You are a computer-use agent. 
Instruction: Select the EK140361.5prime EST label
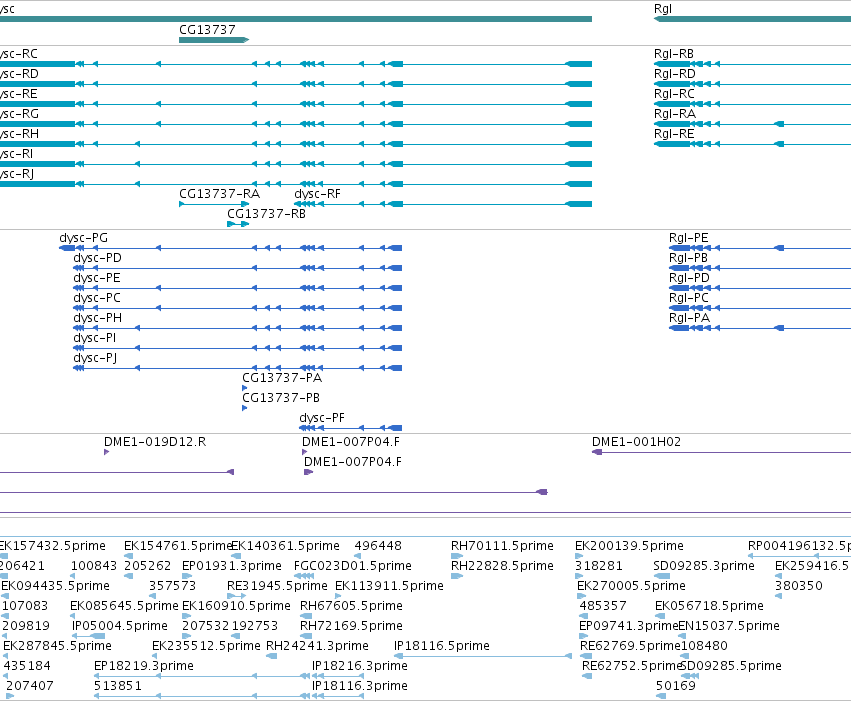coord(285,546)
